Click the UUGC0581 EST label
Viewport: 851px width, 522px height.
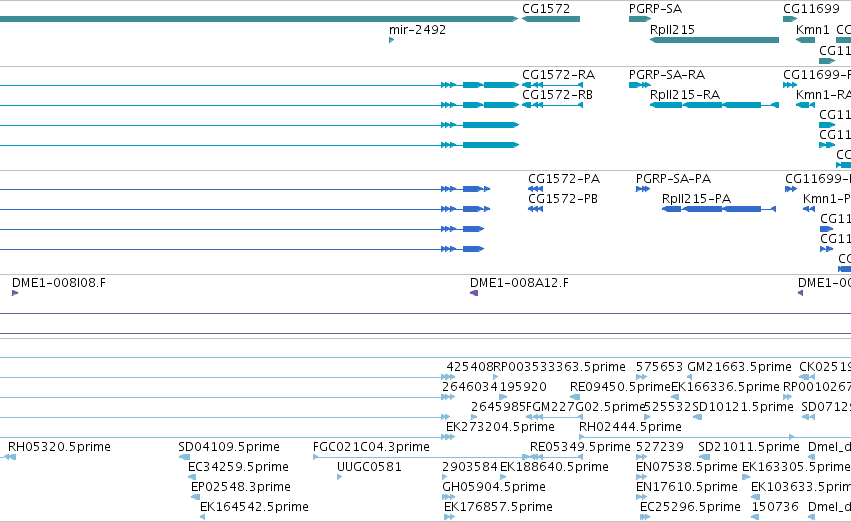tap(369, 467)
